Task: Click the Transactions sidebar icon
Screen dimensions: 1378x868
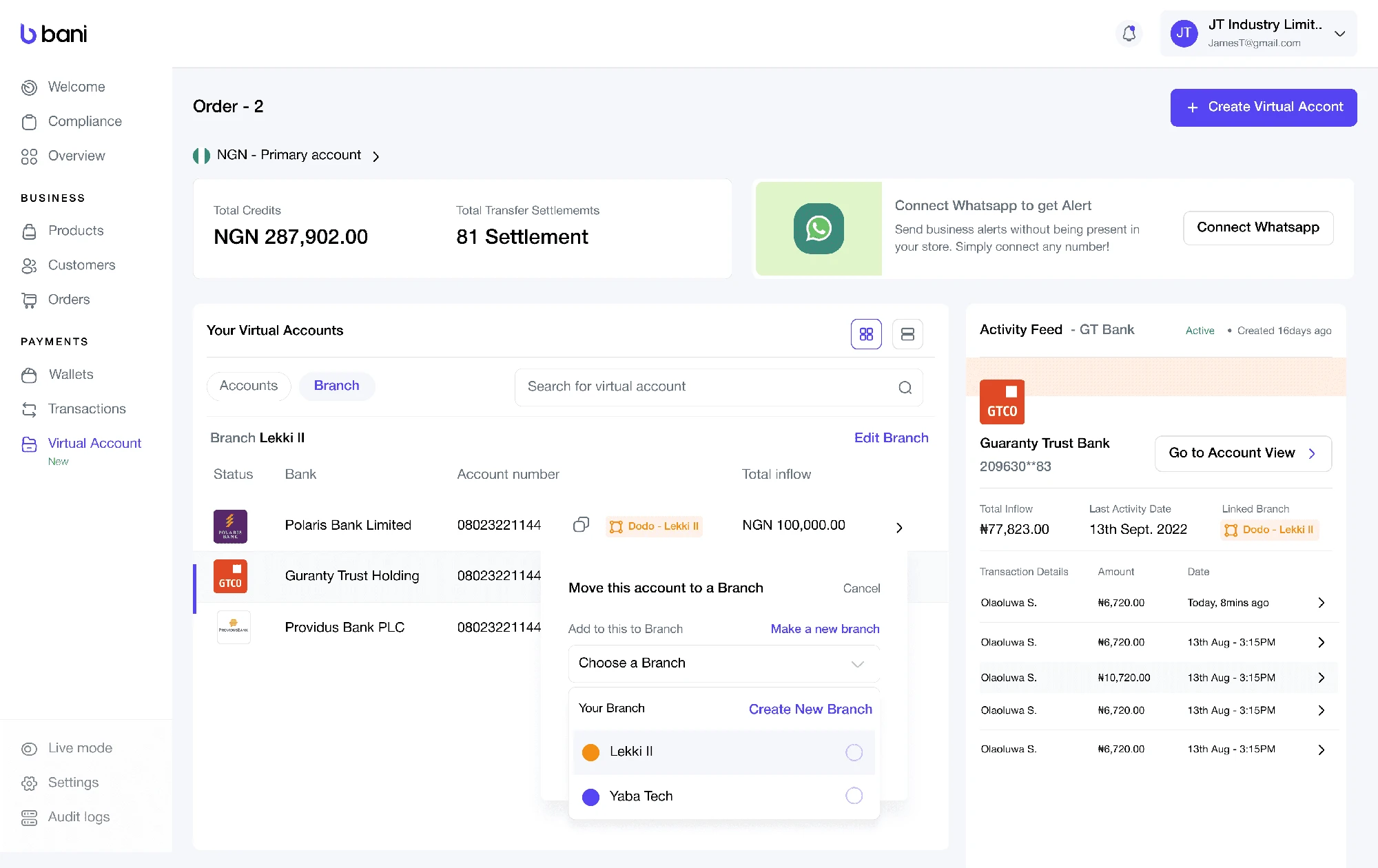Action: 29,409
